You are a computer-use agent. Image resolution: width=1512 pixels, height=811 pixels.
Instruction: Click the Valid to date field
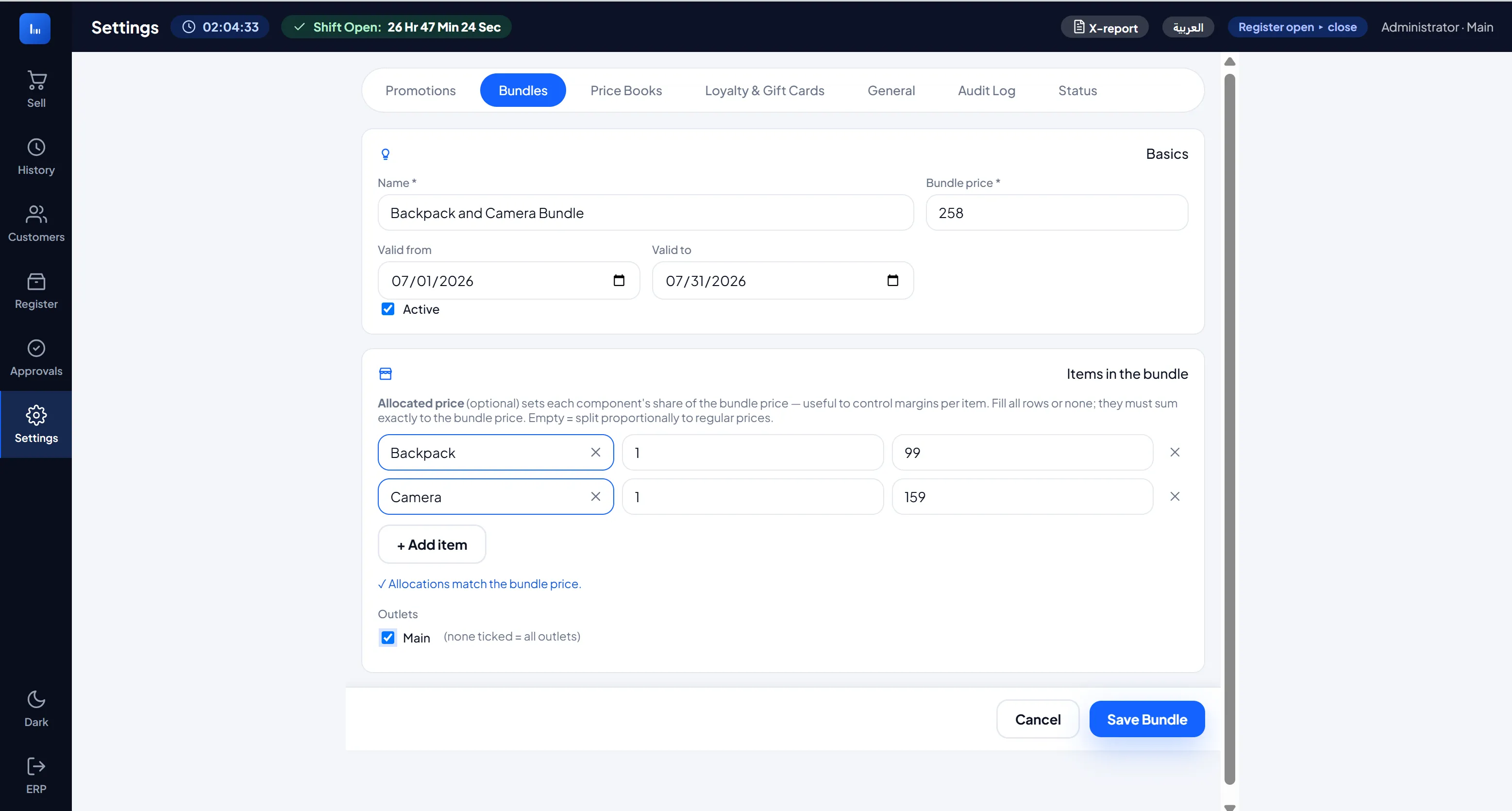[782, 281]
